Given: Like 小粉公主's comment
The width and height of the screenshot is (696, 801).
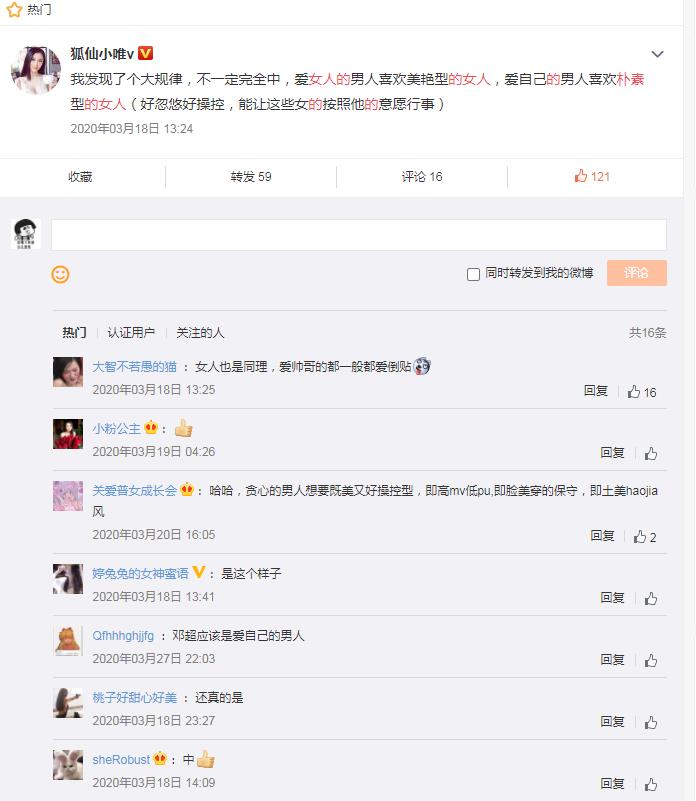Looking at the screenshot, I should [651, 453].
